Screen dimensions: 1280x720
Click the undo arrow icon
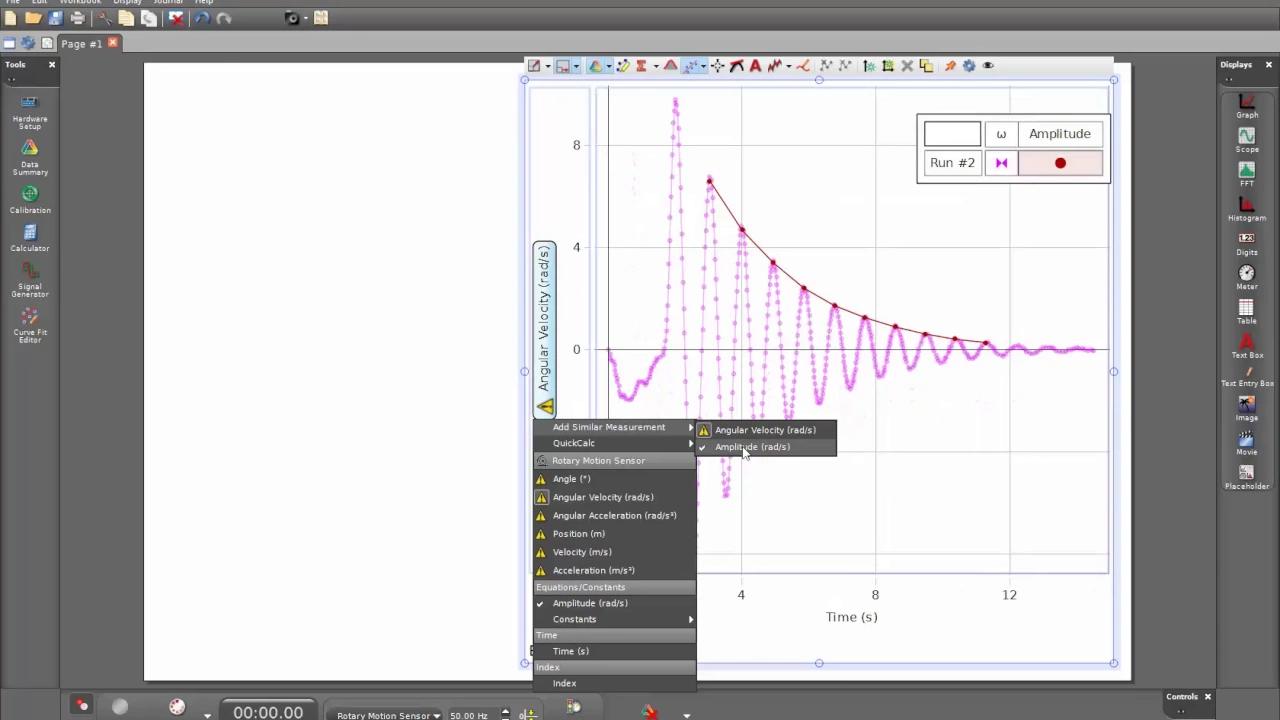pos(201,18)
